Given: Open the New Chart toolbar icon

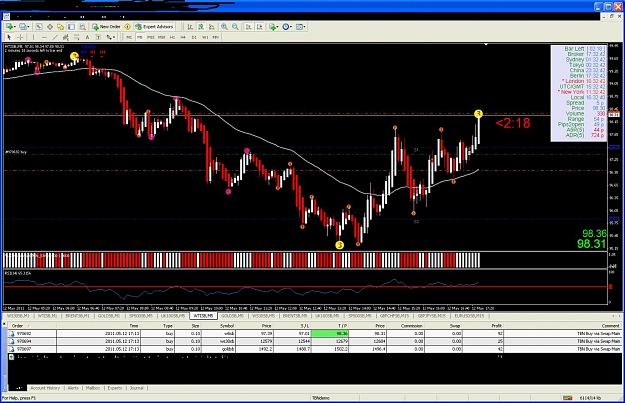Looking at the screenshot, I should (10, 27).
